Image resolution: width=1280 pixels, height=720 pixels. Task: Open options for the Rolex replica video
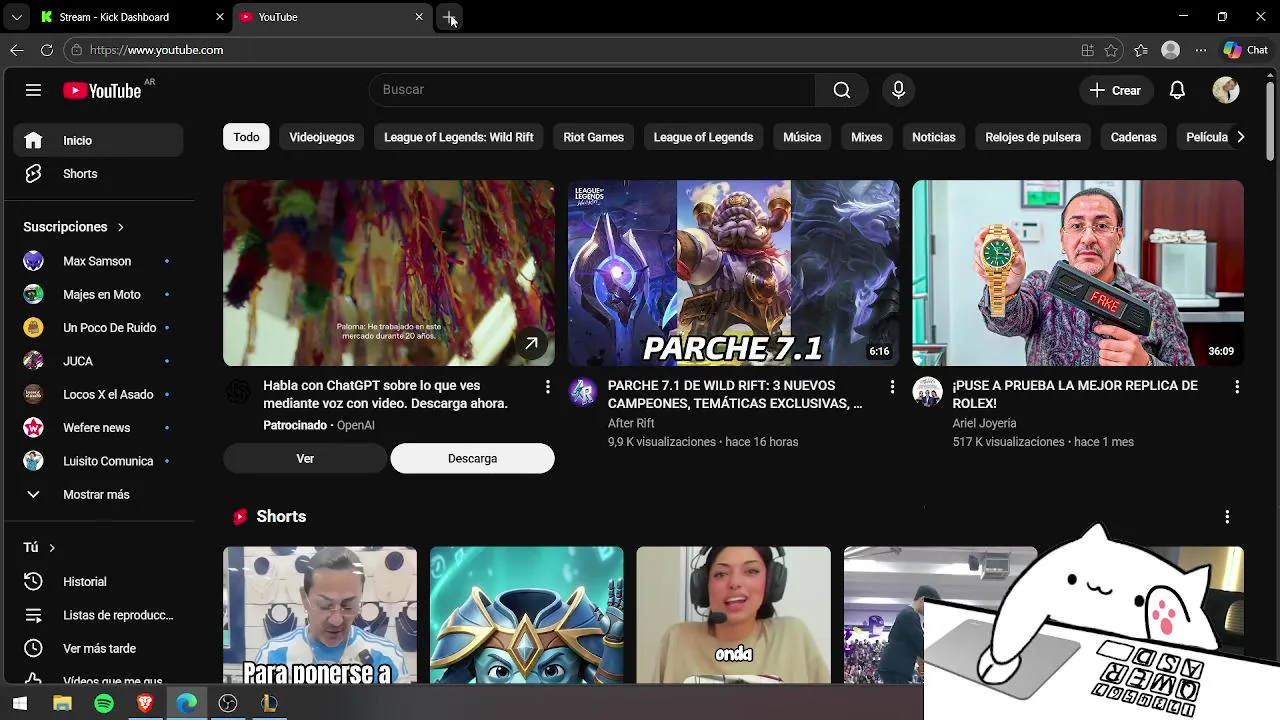pos(1237,387)
